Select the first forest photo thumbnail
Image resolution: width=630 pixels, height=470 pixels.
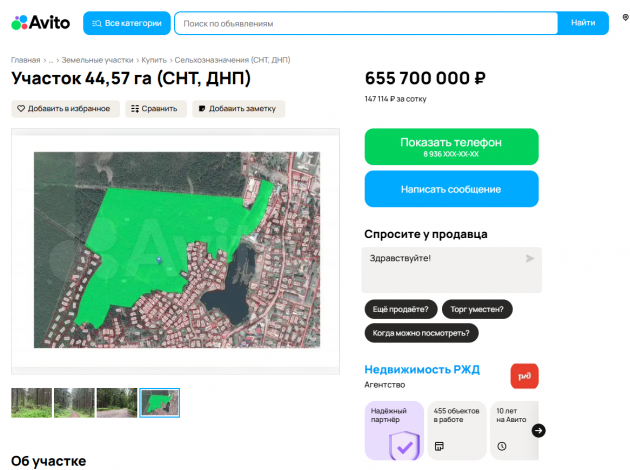tap(31, 402)
